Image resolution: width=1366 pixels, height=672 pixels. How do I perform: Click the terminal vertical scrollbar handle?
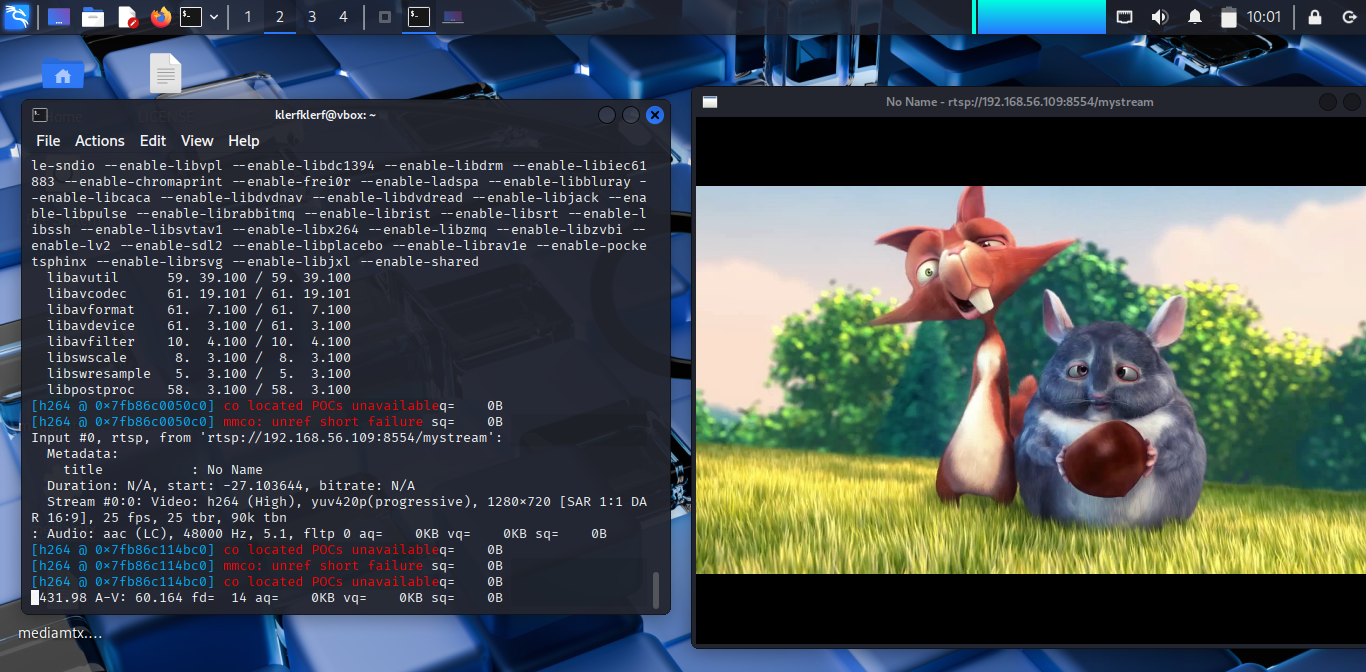[x=656, y=590]
